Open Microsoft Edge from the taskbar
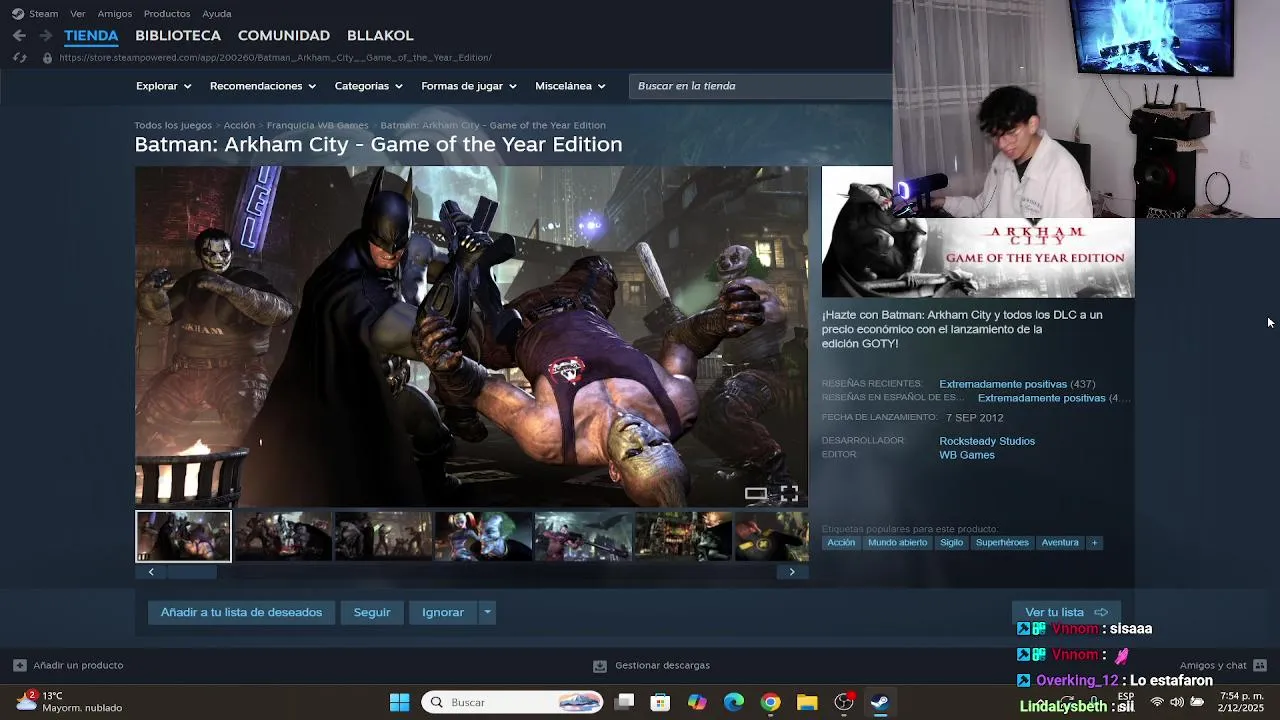 pyautogui.click(x=734, y=702)
